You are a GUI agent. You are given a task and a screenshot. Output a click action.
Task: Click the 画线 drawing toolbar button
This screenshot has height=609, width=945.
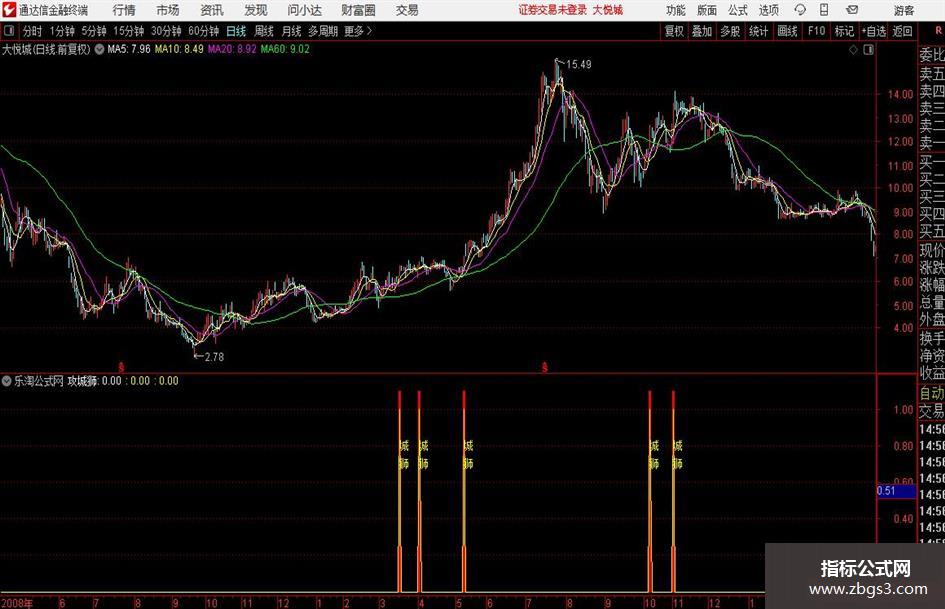(787, 31)
